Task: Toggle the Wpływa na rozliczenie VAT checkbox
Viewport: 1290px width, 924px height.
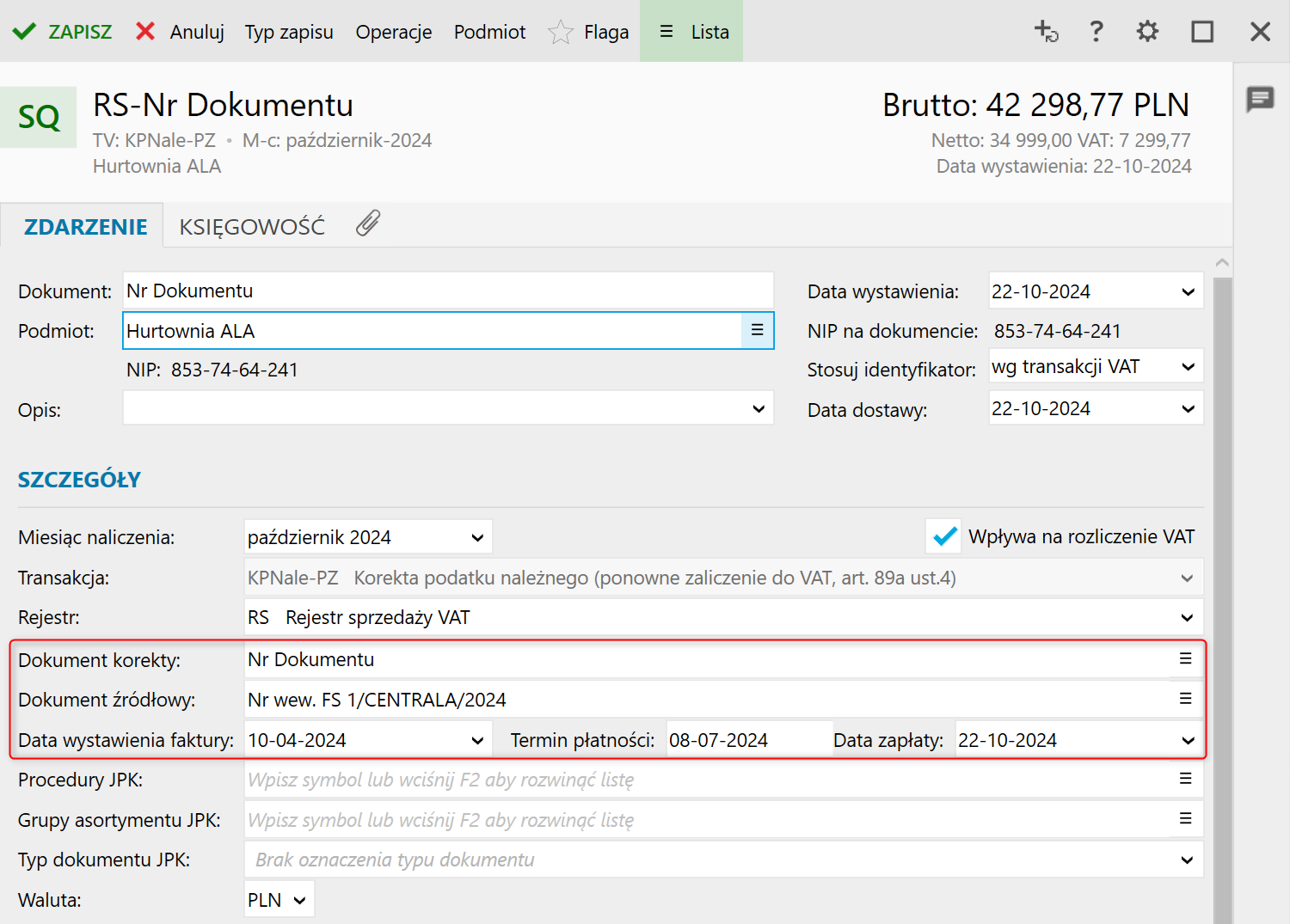Action: click(944, 536)
